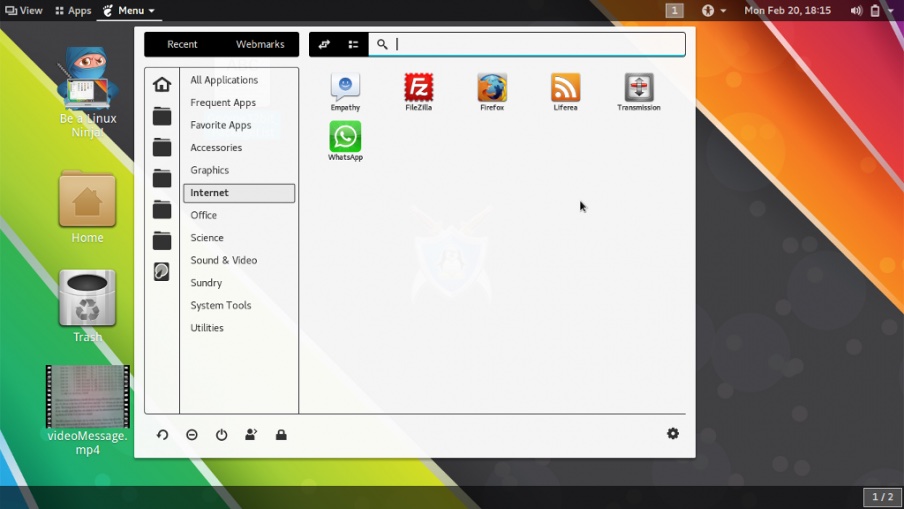Toggle the swap view arrows icon

pyautogui.click(x=324, y=44)
